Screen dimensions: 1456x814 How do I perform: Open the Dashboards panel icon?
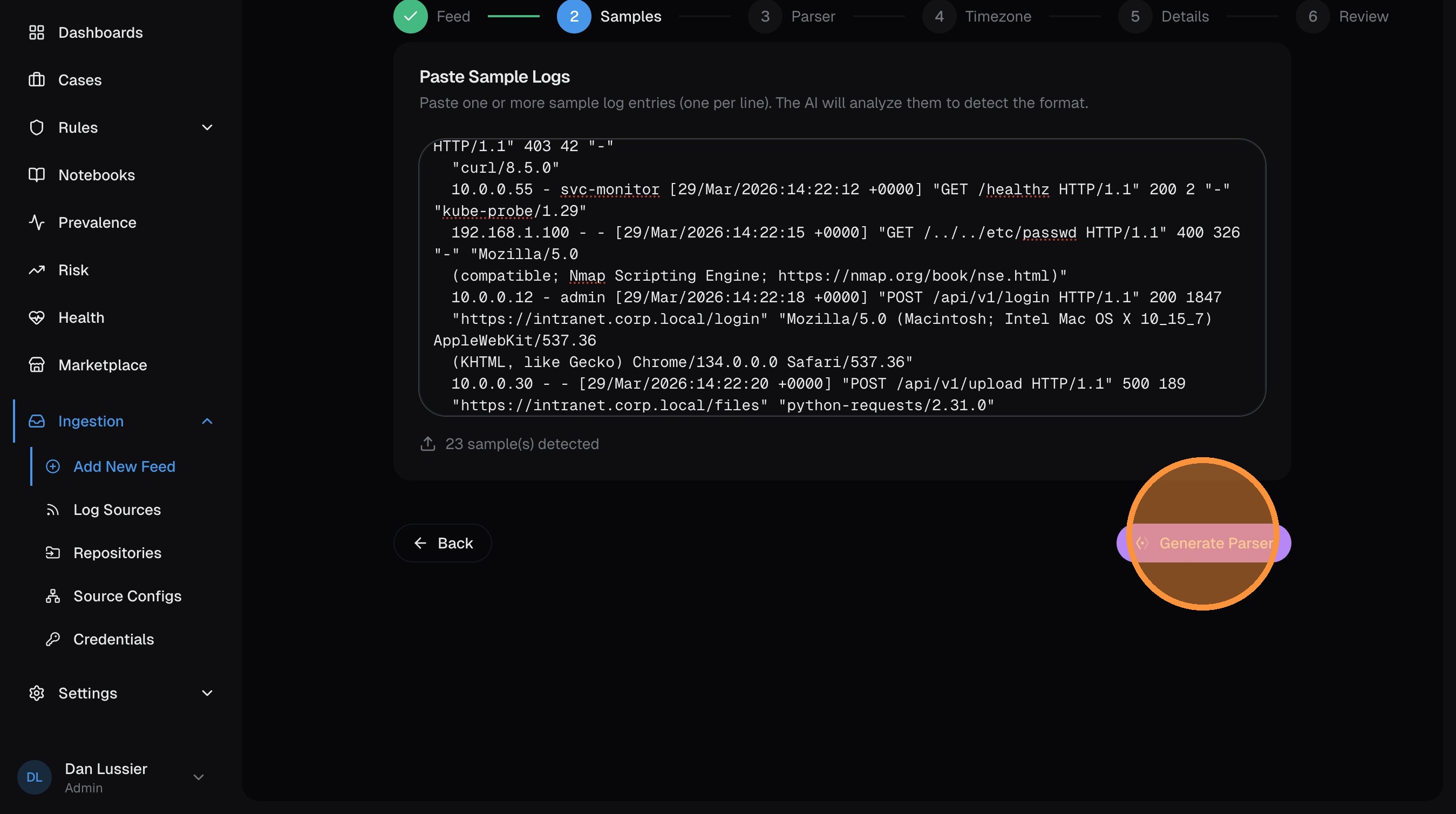click(37, 32)
